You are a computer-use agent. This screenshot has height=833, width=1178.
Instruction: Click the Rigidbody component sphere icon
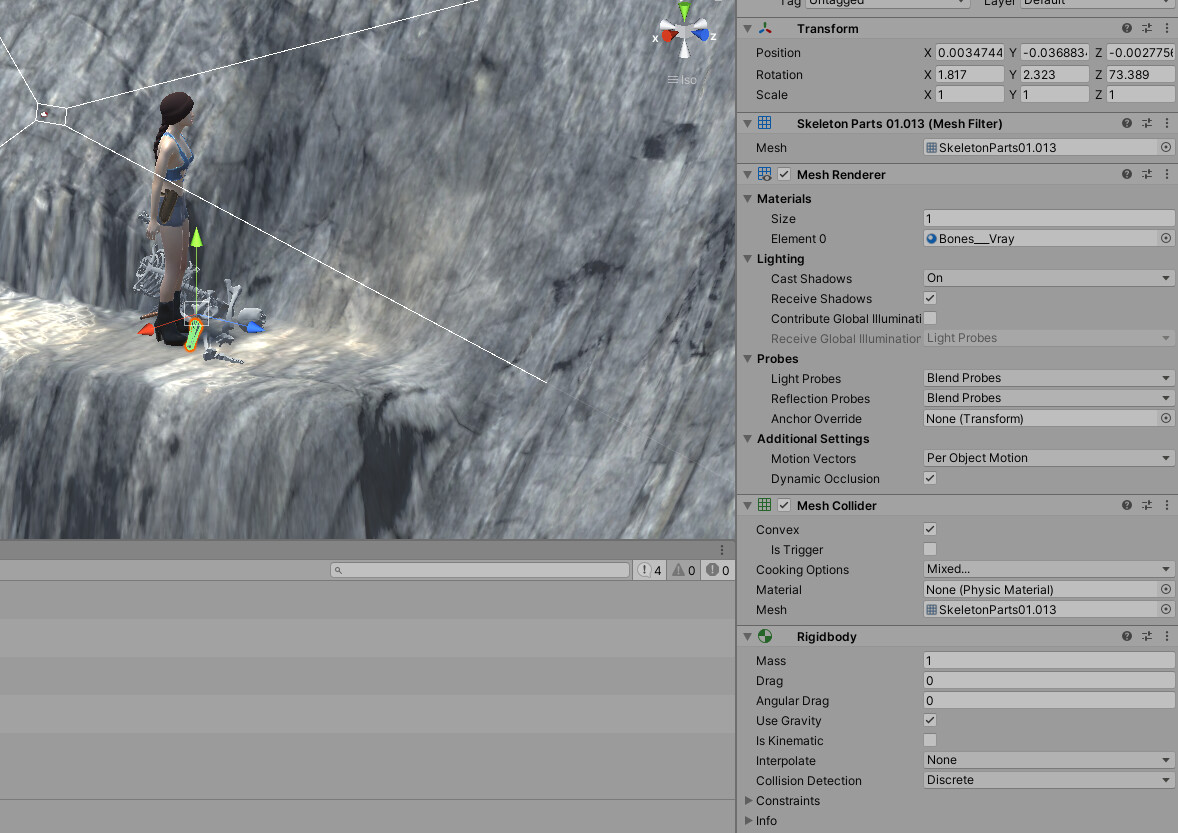point(765,636)
